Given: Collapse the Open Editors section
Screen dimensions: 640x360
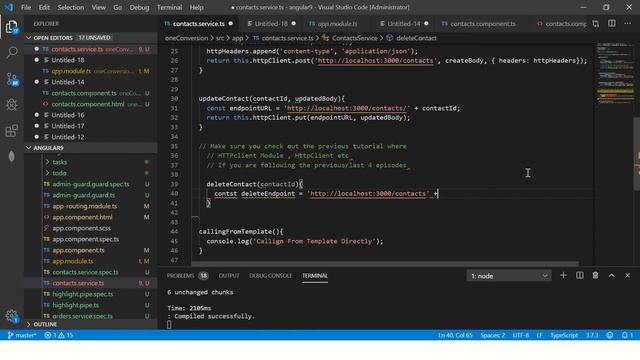Looking at the screenshot, I should (91, 38).
